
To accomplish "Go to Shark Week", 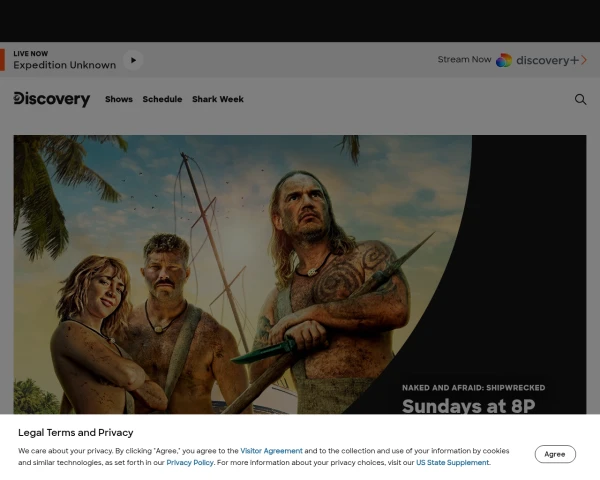I will 218,99.
